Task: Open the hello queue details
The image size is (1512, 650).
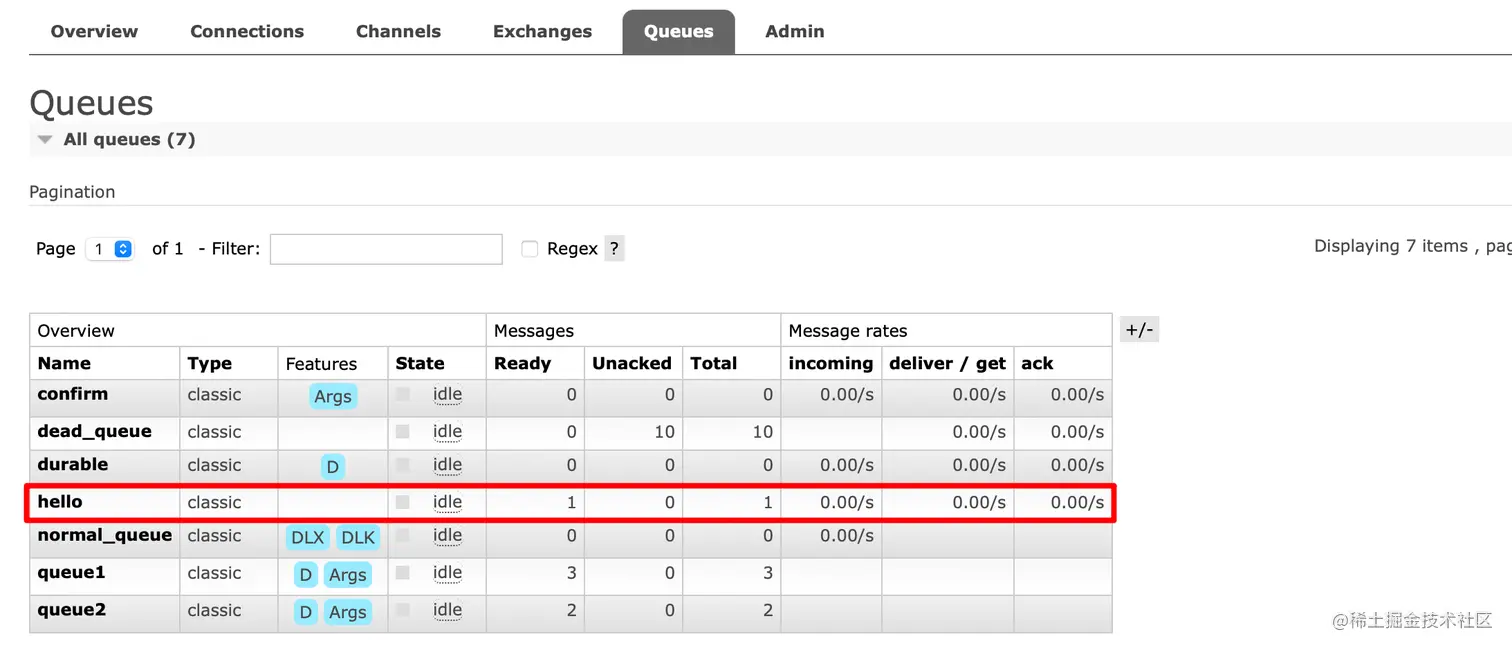Action: click(x=60, y=501)
